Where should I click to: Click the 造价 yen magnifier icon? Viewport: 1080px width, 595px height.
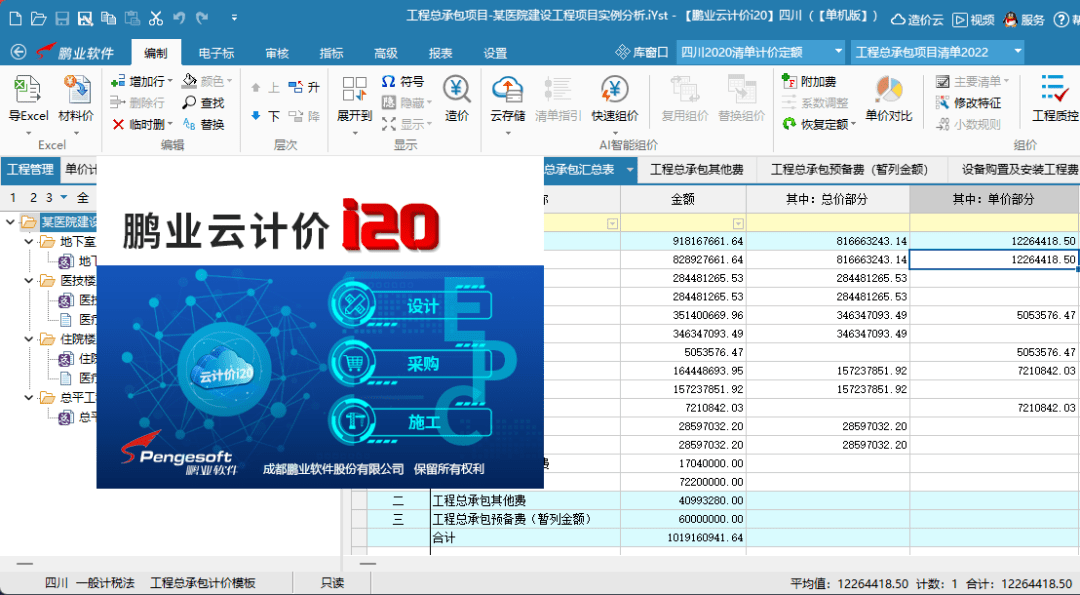pos(457,92)
